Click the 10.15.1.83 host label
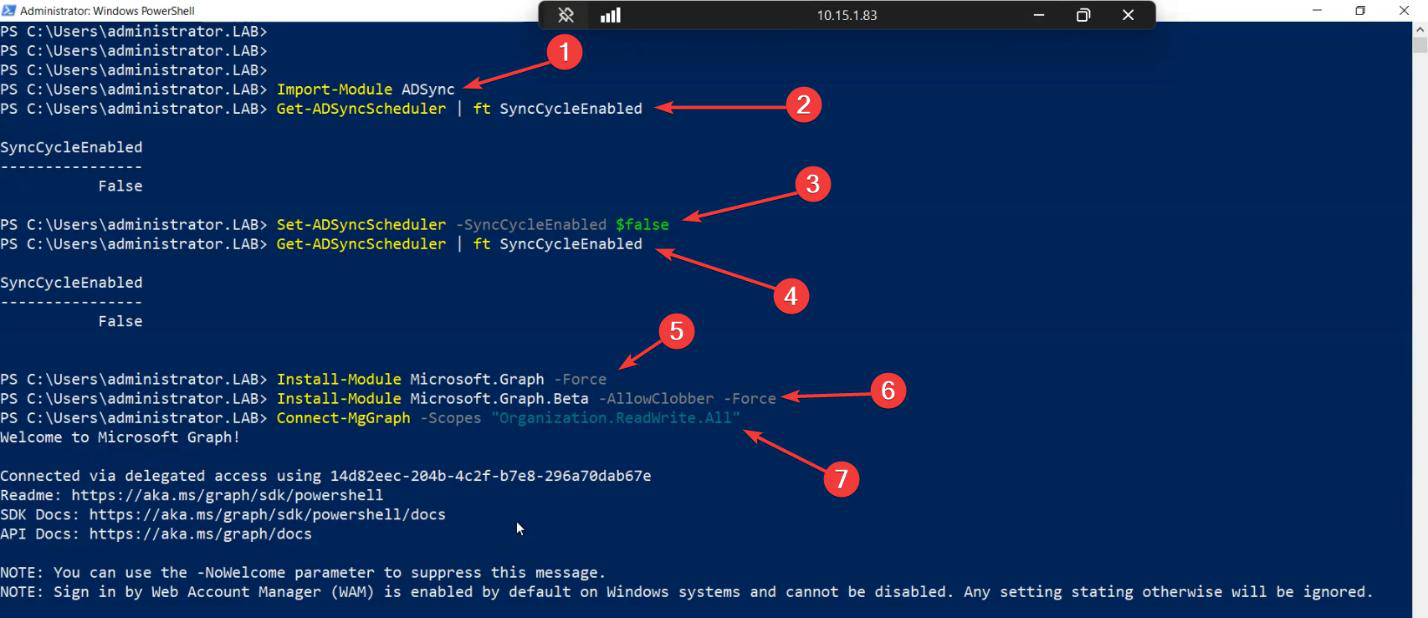Screen dimensions: 1428x618 point(848,15)
